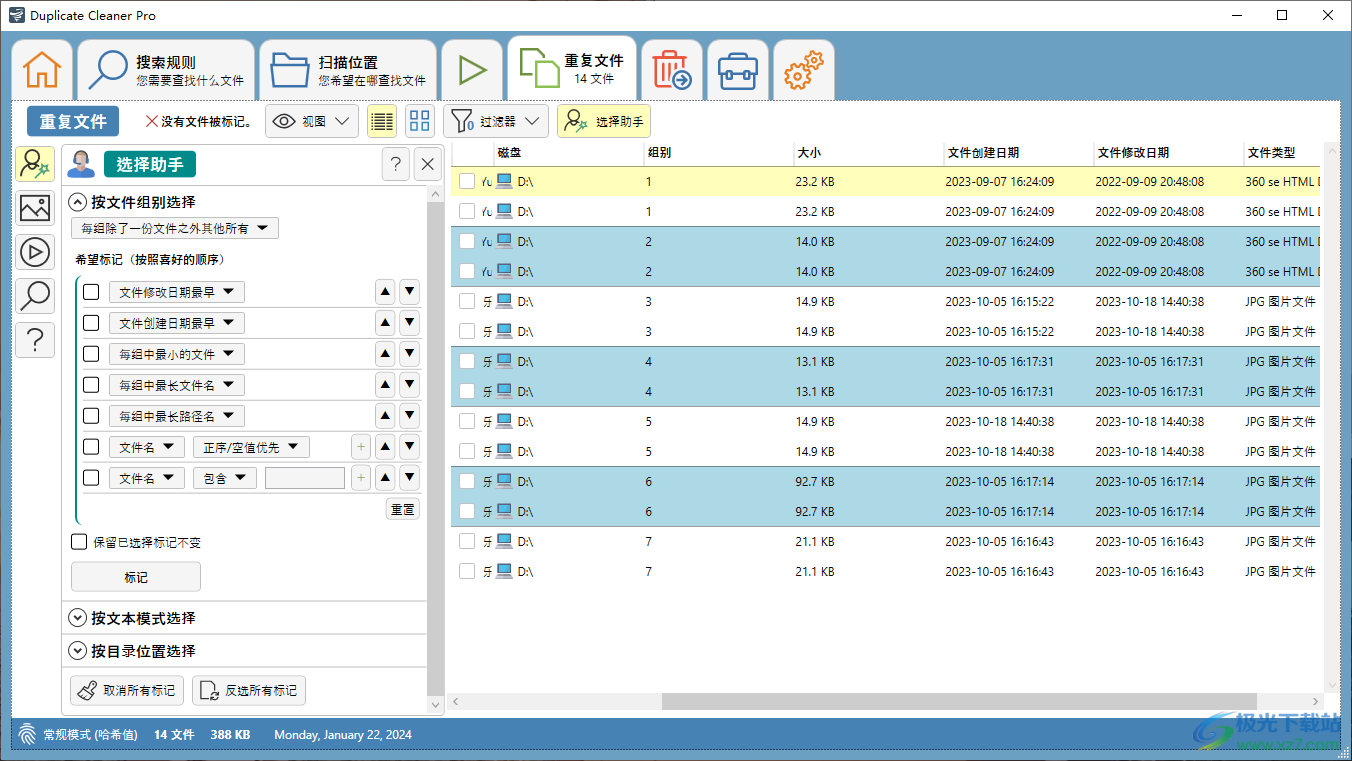Click blue 重复文件 button
Image resolution: width=1352 pixels, height=761 pixels.
(73, 121)
